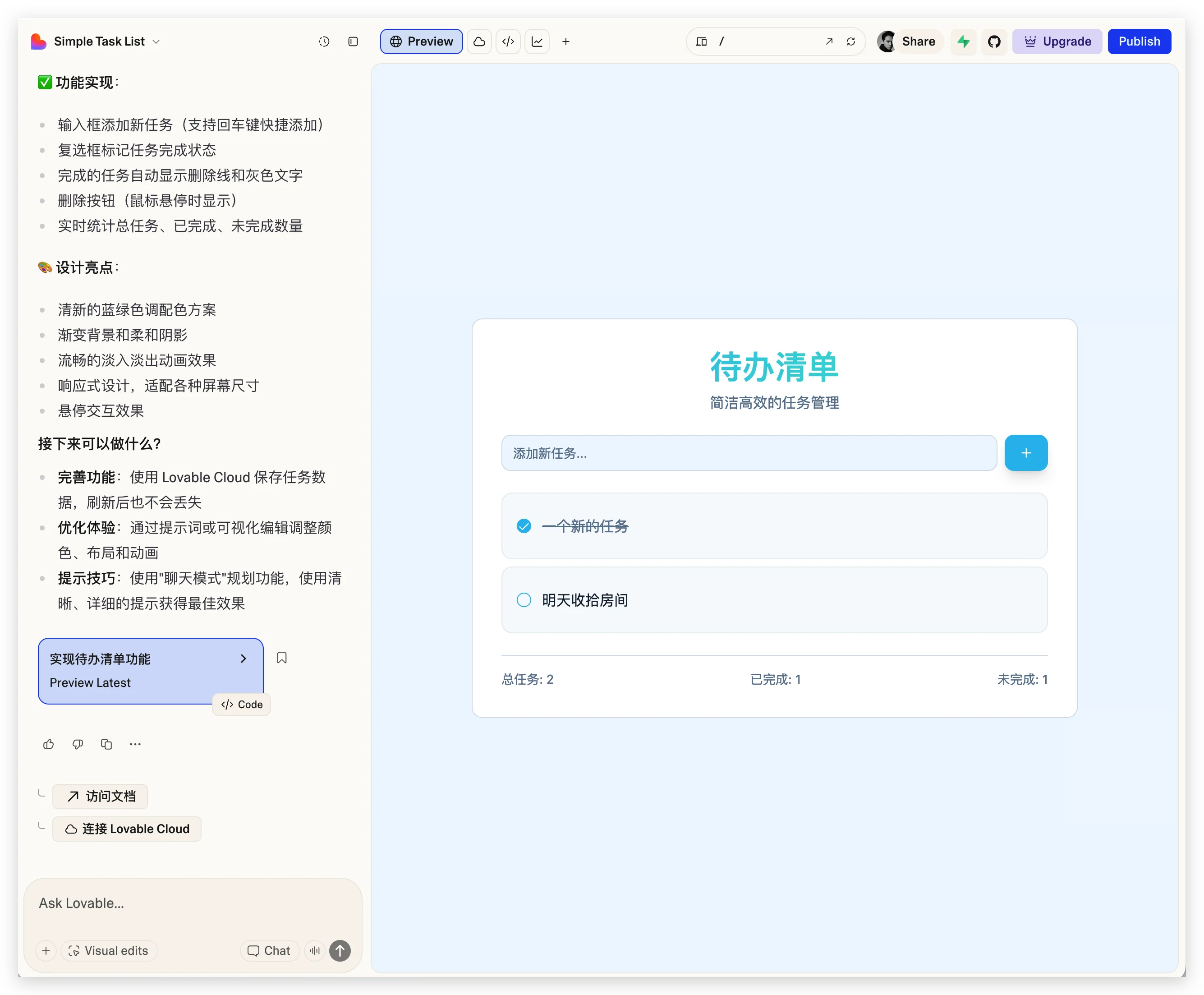Open the Cloud tab icon
1204x995 pixels.
click(479, 41)
